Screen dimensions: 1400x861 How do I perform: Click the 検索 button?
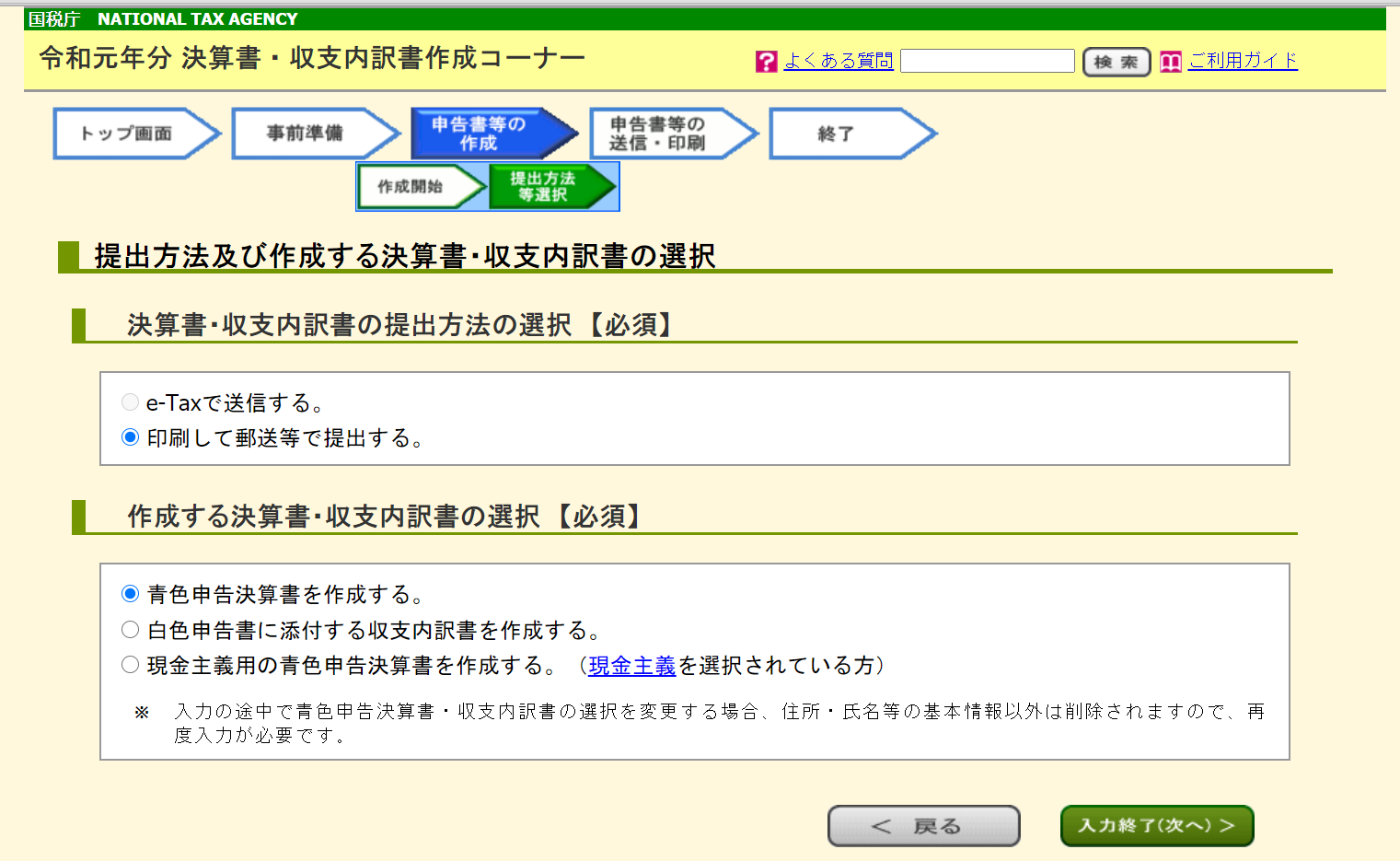click(x=1117, y=62)
